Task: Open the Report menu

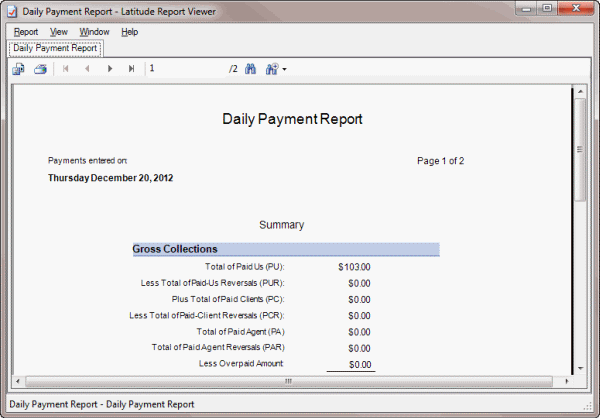Action: point(26,32)
